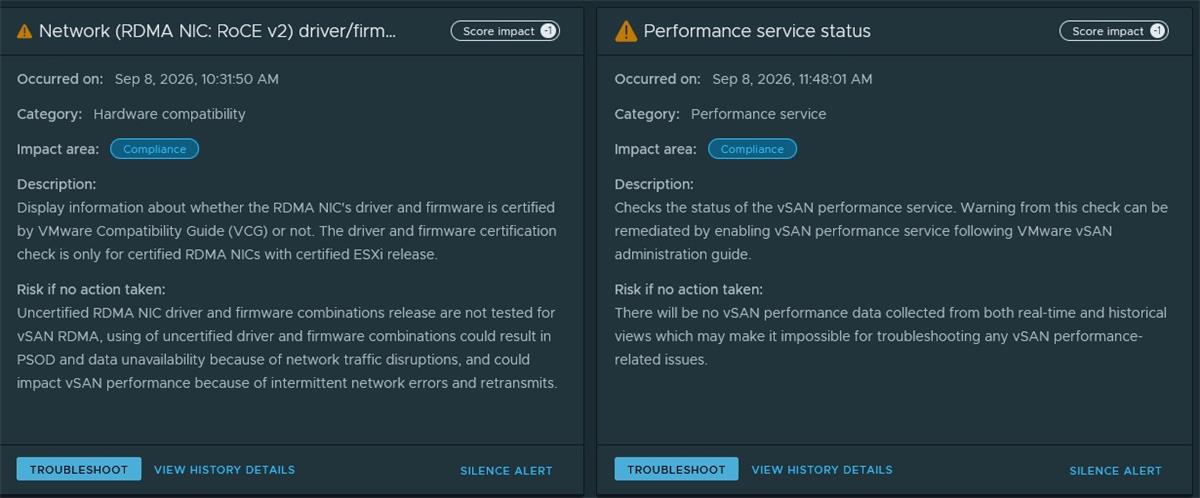Click Compliance tag on RDMA NIC card

(x=155, y=149)
